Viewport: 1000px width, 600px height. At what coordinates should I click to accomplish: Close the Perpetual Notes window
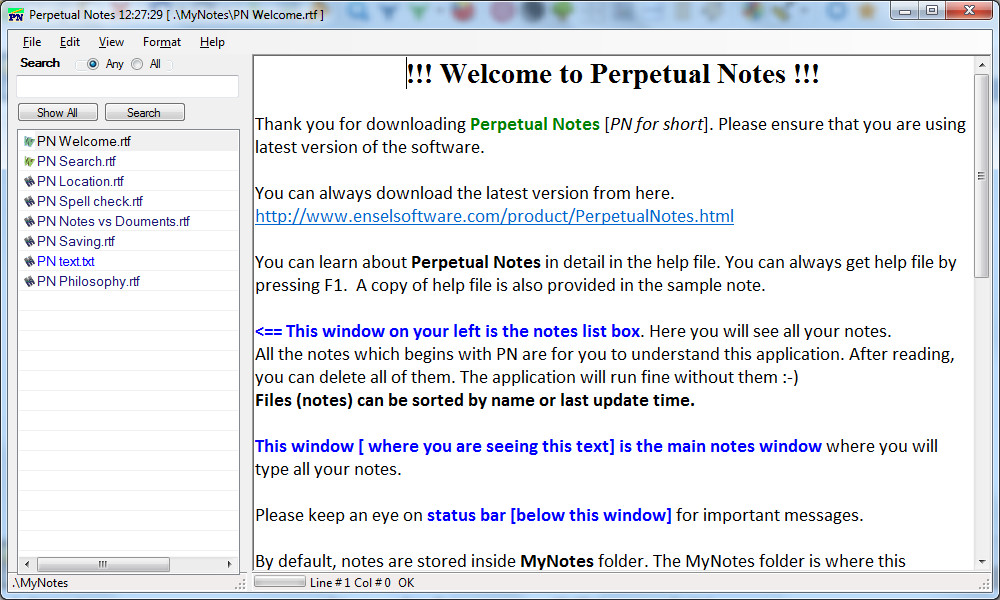coord(969,11)
